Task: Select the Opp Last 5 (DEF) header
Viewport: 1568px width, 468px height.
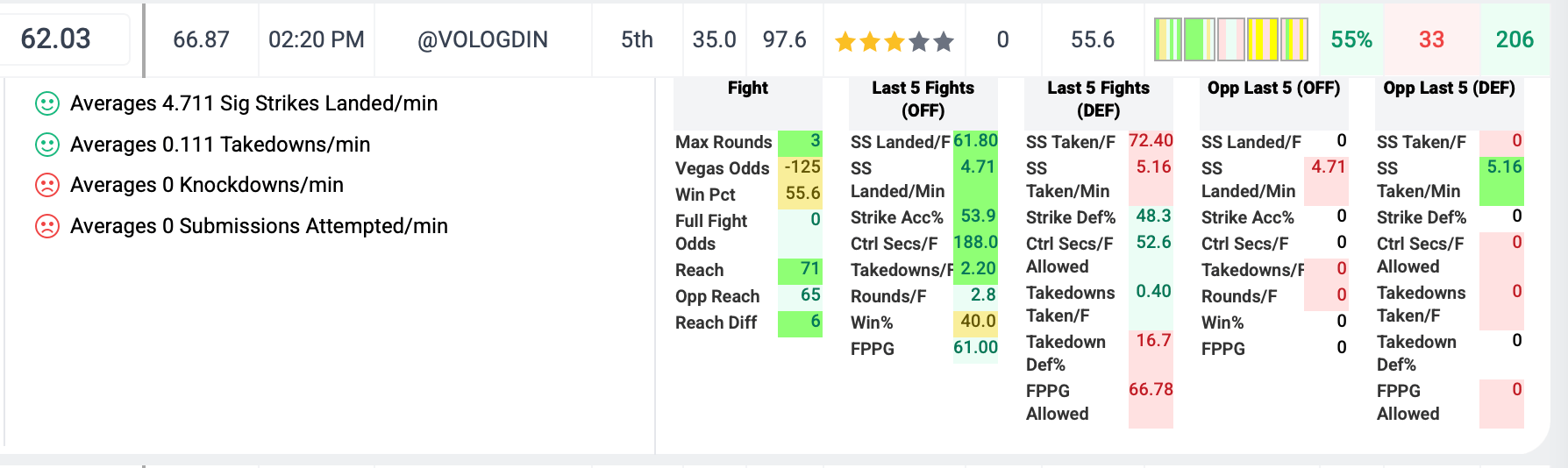Action: [x=1449, y=88]
